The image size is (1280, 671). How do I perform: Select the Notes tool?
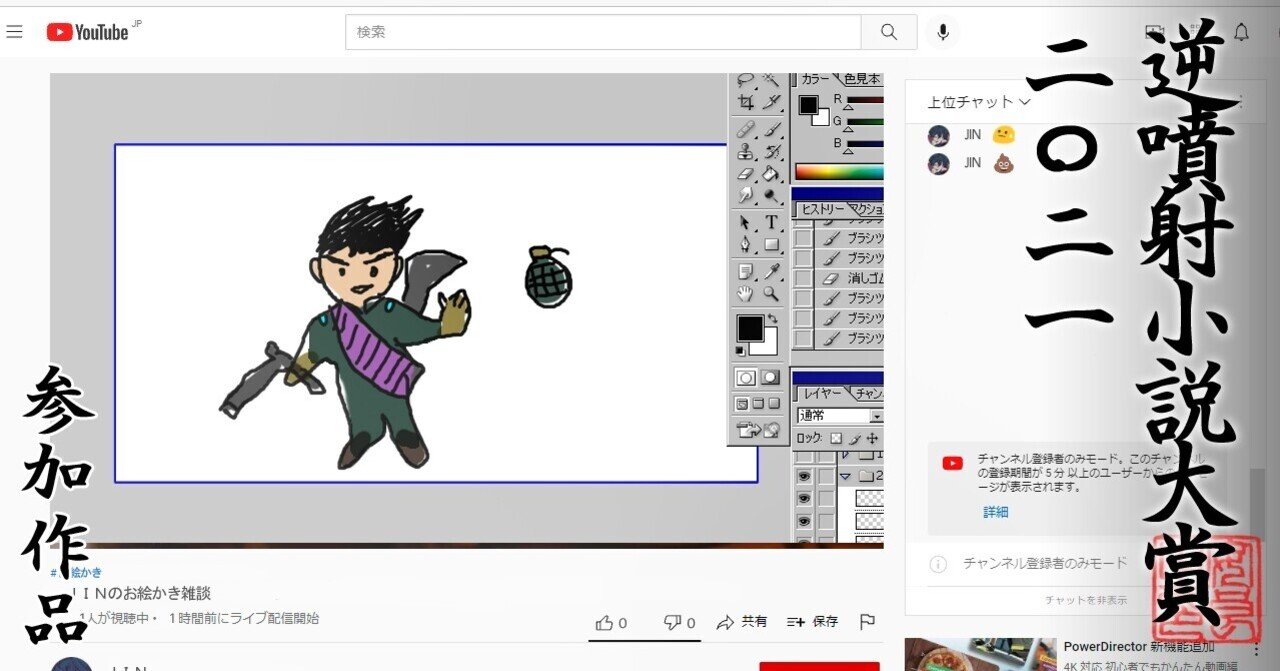pos(746,271)
